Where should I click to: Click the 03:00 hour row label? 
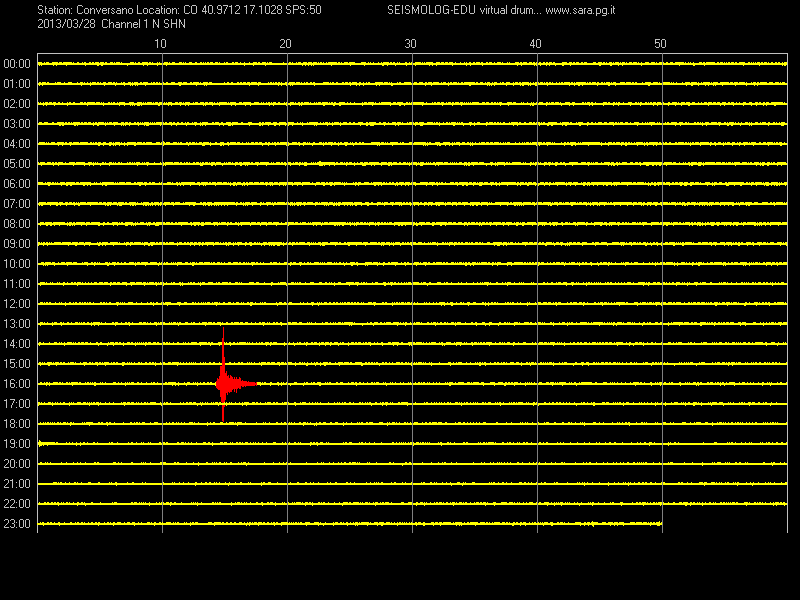pos(17,124)
